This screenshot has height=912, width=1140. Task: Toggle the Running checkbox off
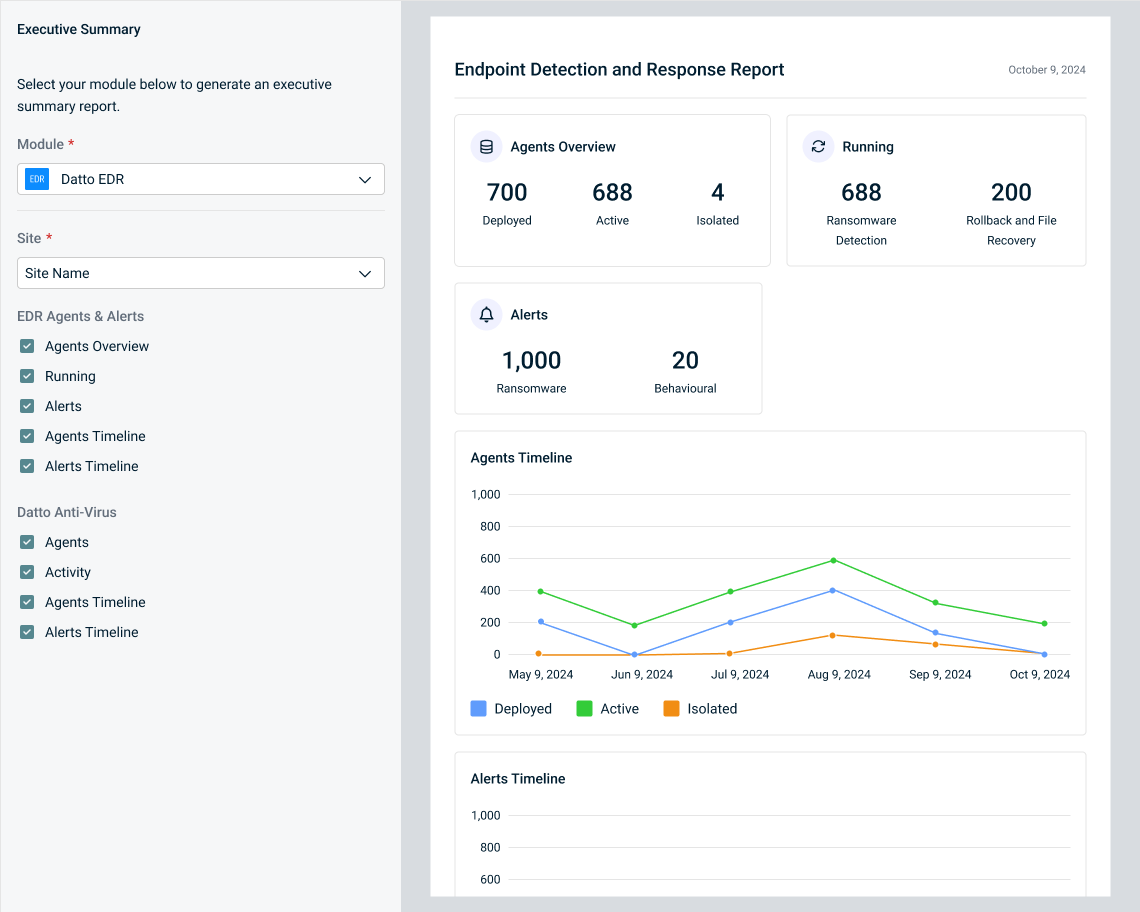point(27,376)
